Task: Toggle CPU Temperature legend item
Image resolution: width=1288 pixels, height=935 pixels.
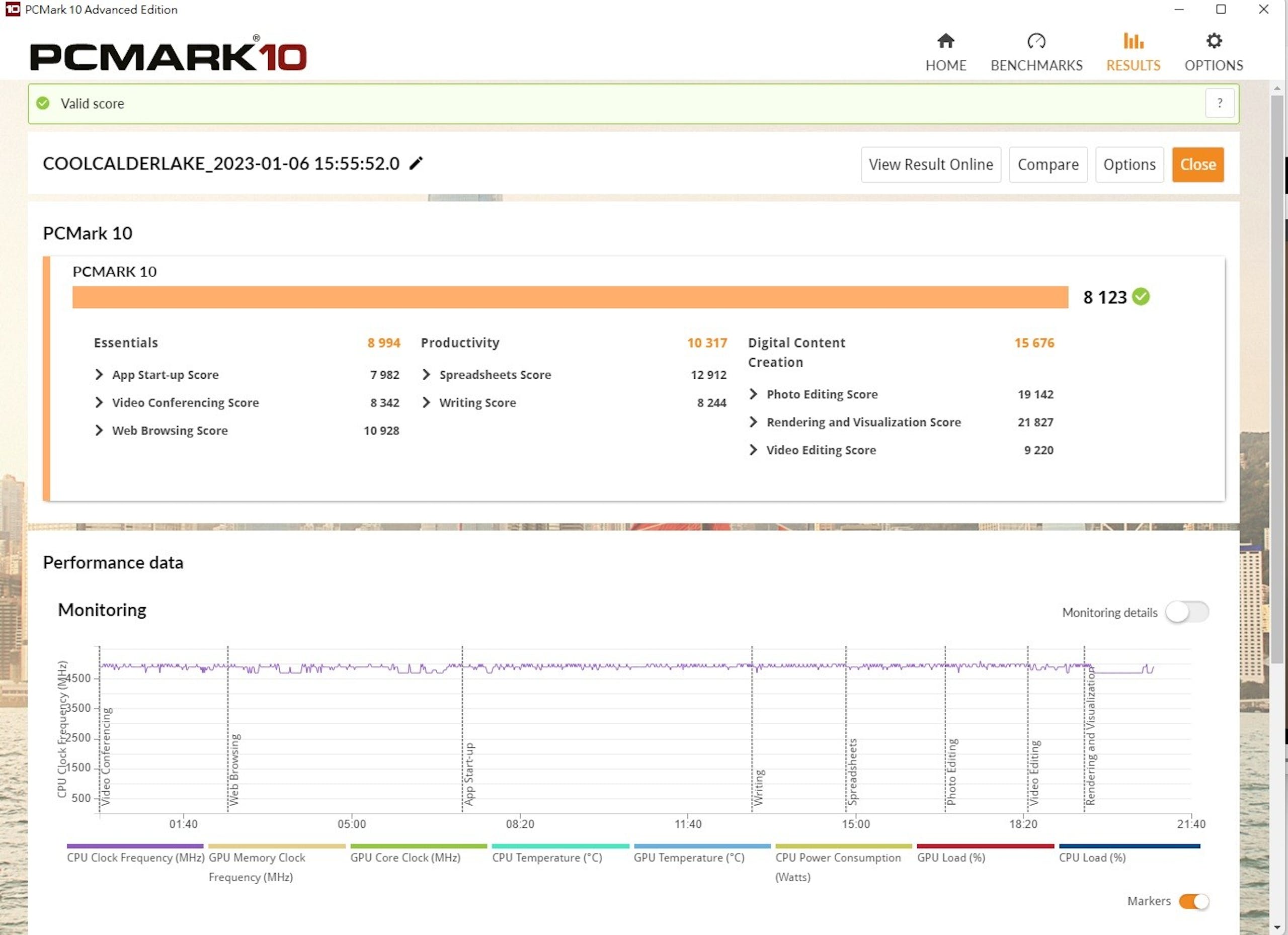Action: pyautogui.click(x=560, y=855)
